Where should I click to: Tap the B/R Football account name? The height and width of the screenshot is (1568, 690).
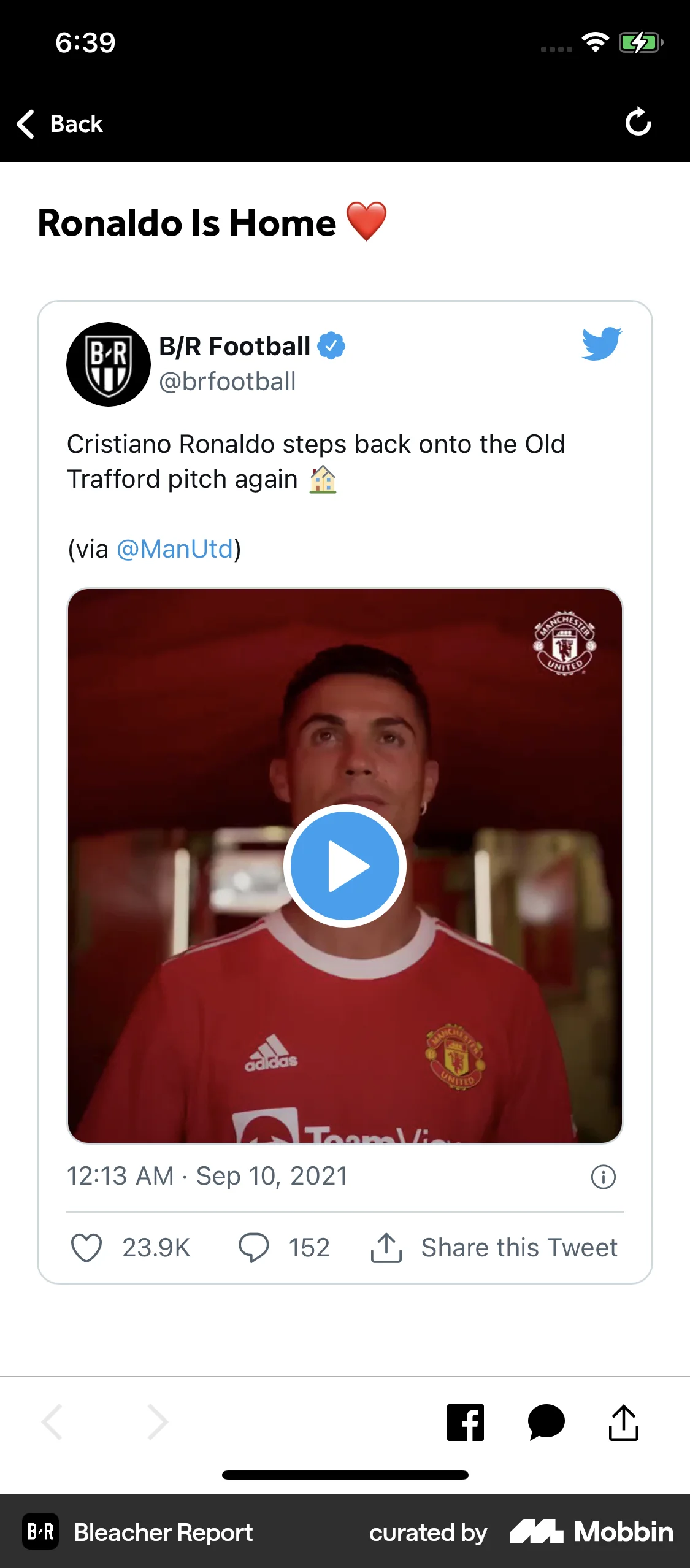235,347
